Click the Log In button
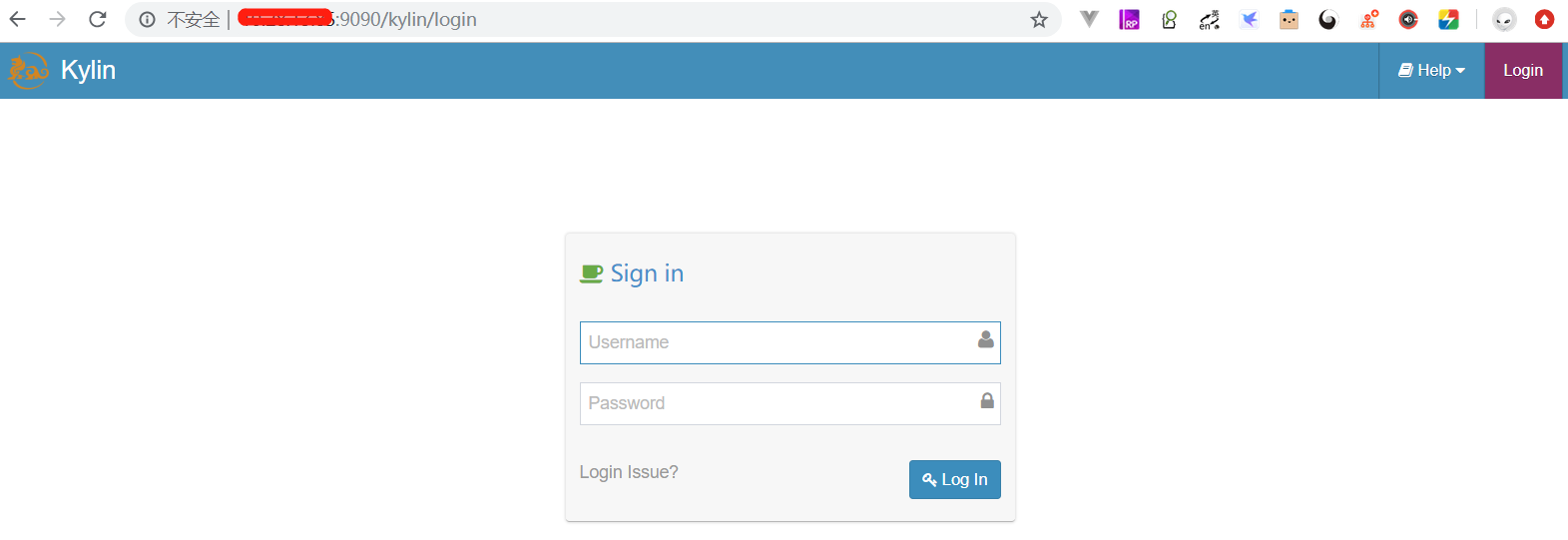The width and height of the screenshot is (1568, 540). point(954,479)
